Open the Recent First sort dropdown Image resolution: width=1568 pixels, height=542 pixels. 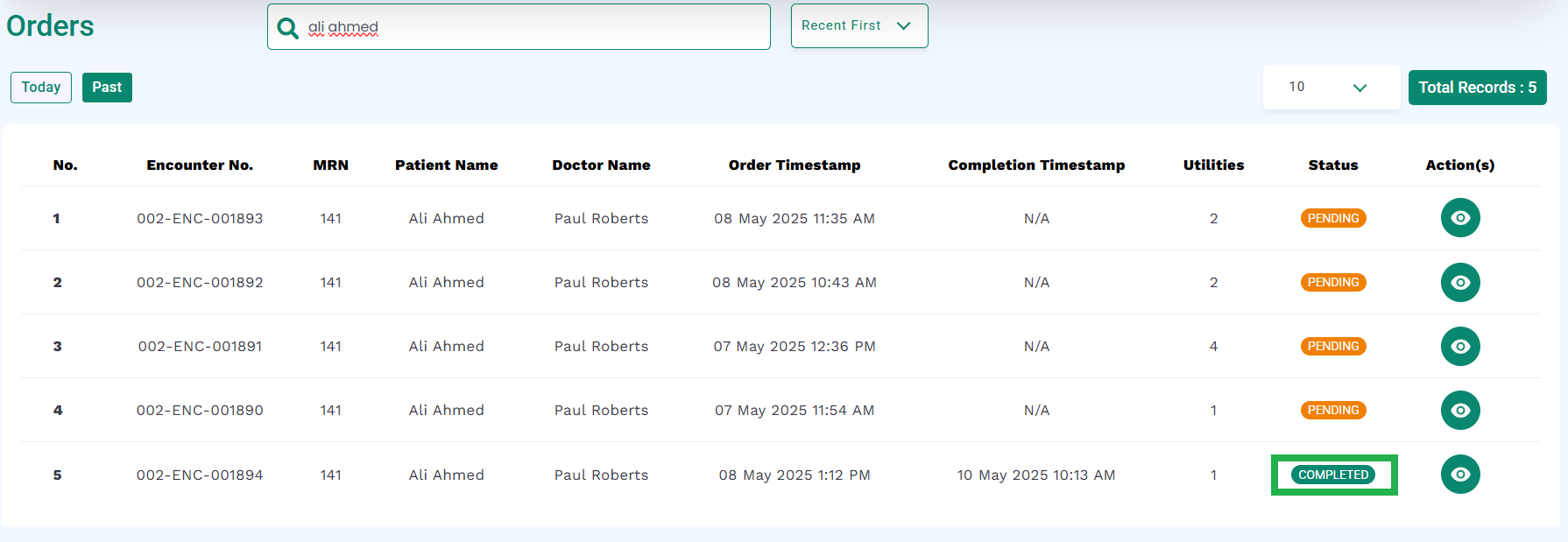[859, 26]
